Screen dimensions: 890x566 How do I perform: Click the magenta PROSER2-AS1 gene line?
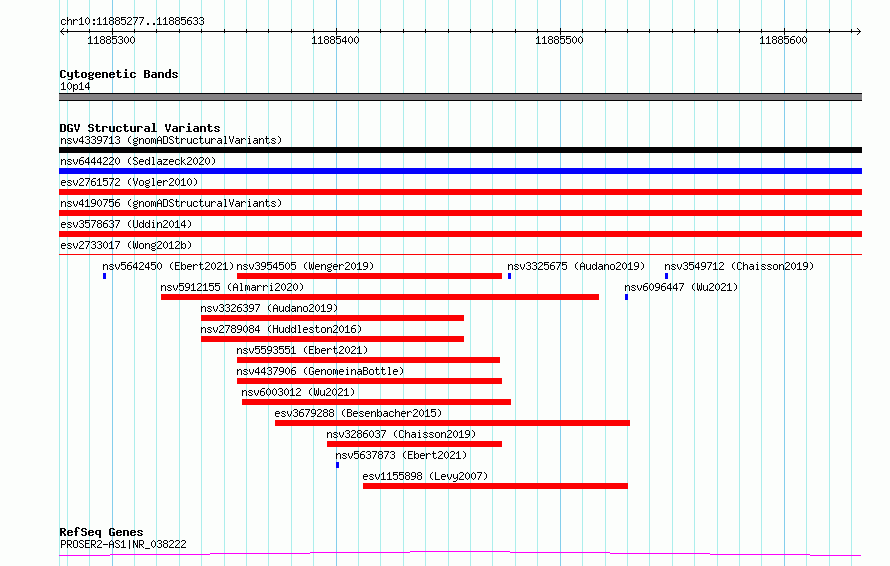(x=460, y=553)
